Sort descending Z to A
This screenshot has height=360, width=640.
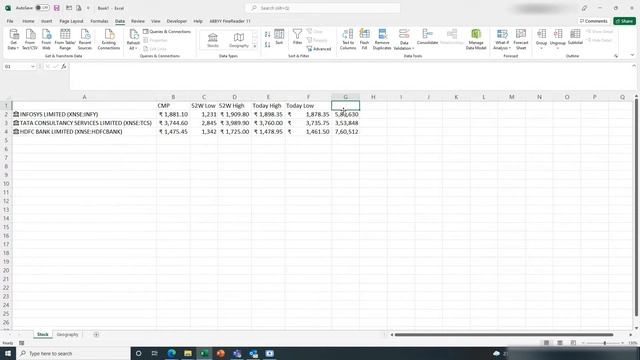click(267, 44)
